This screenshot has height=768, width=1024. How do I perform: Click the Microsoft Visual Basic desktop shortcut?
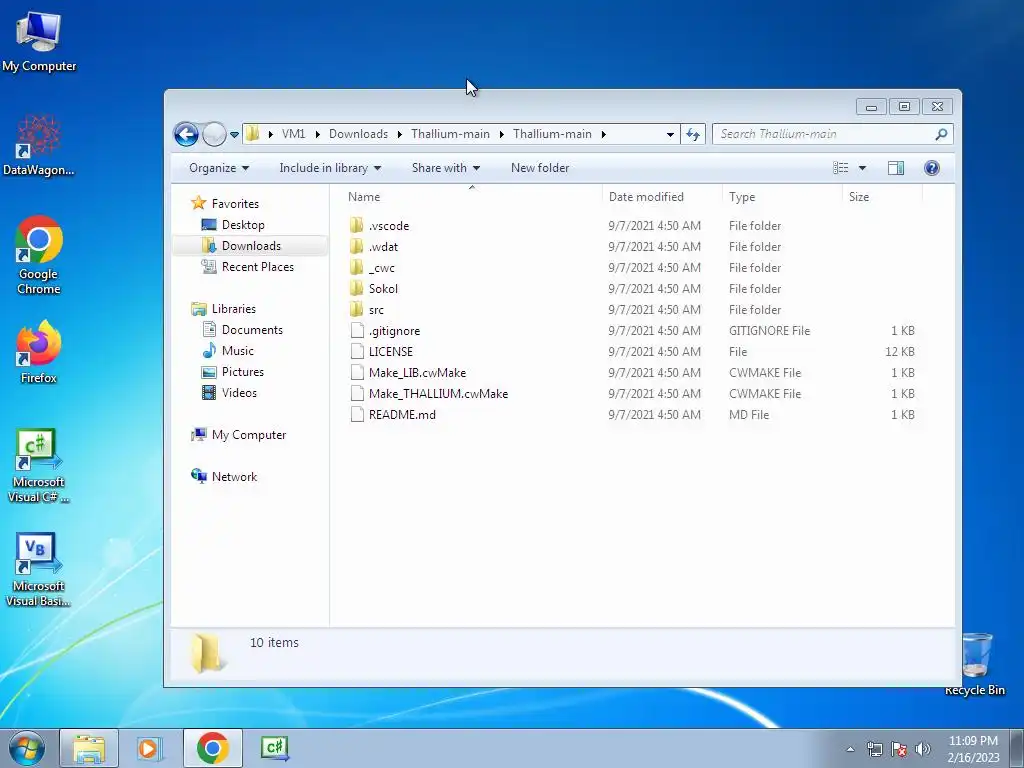coord(39,570)
